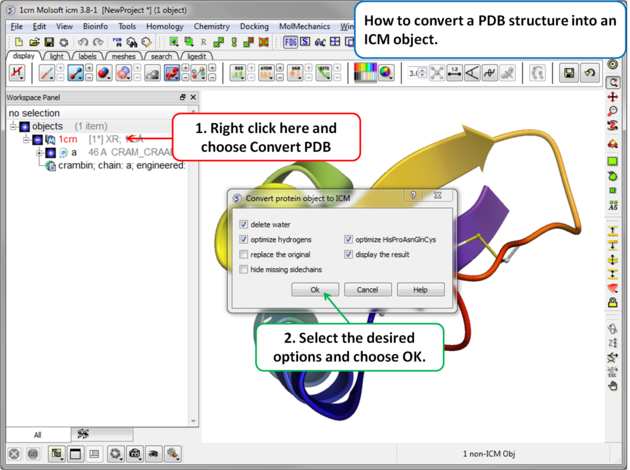The width and height of the screenshot is (630, 470).
Task: Toggle the ball-and-stick (xstick) display icon
Action: point(74,73)
